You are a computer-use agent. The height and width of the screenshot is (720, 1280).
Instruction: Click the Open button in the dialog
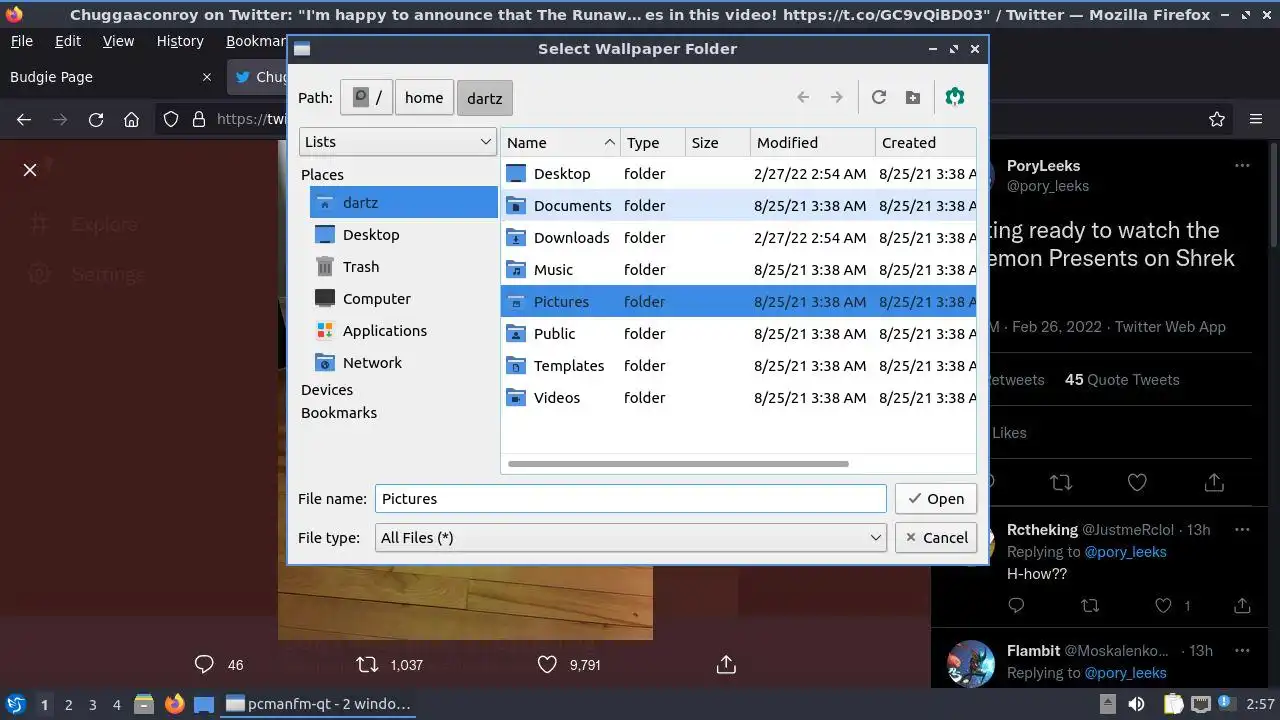[936, 498]
